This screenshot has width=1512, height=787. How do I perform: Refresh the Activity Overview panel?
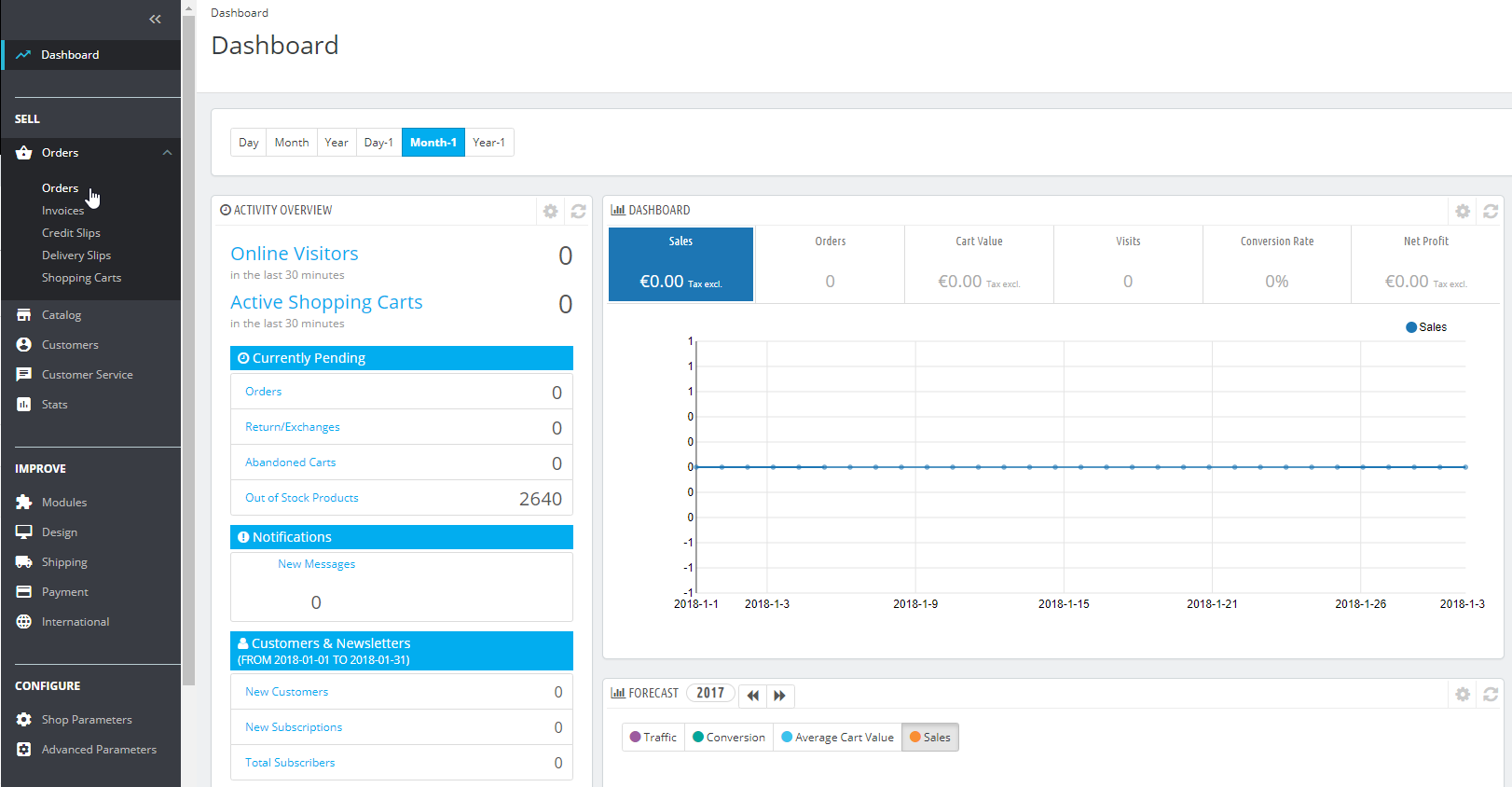pos(578,211)
